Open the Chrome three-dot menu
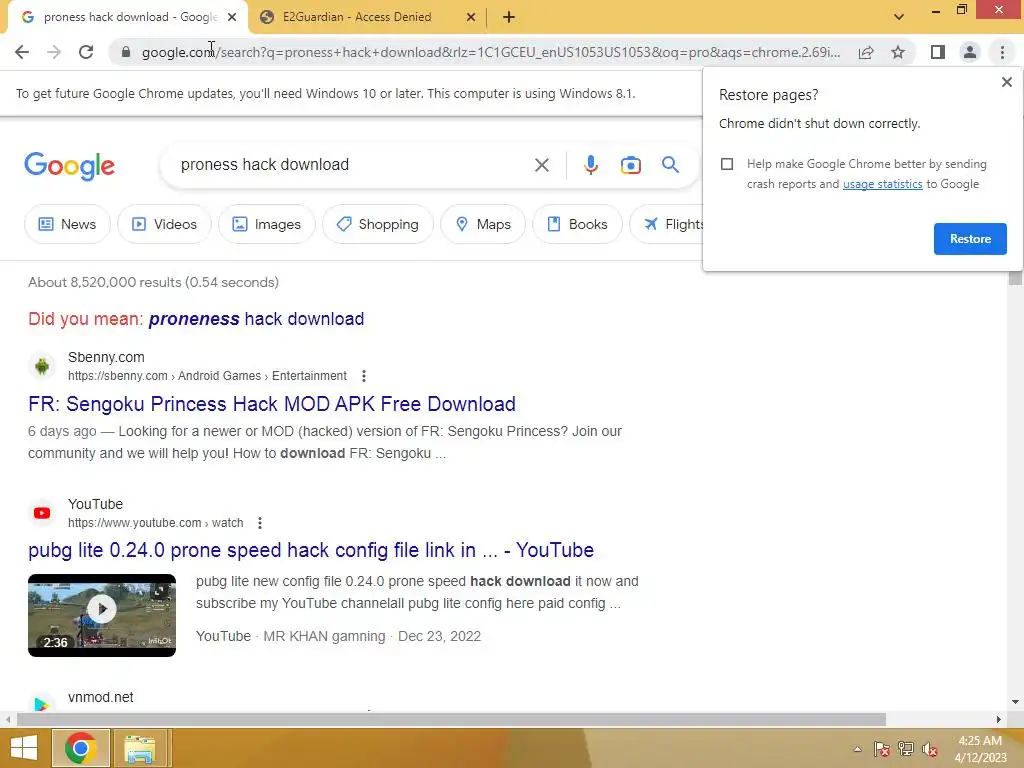 tap(1002, 52)
